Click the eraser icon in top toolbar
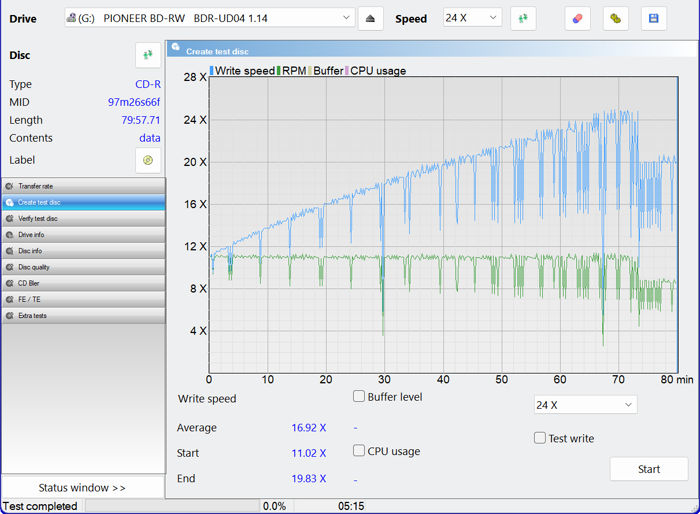Viewport: 700px width, 514px height. click(x=577, y=18)
